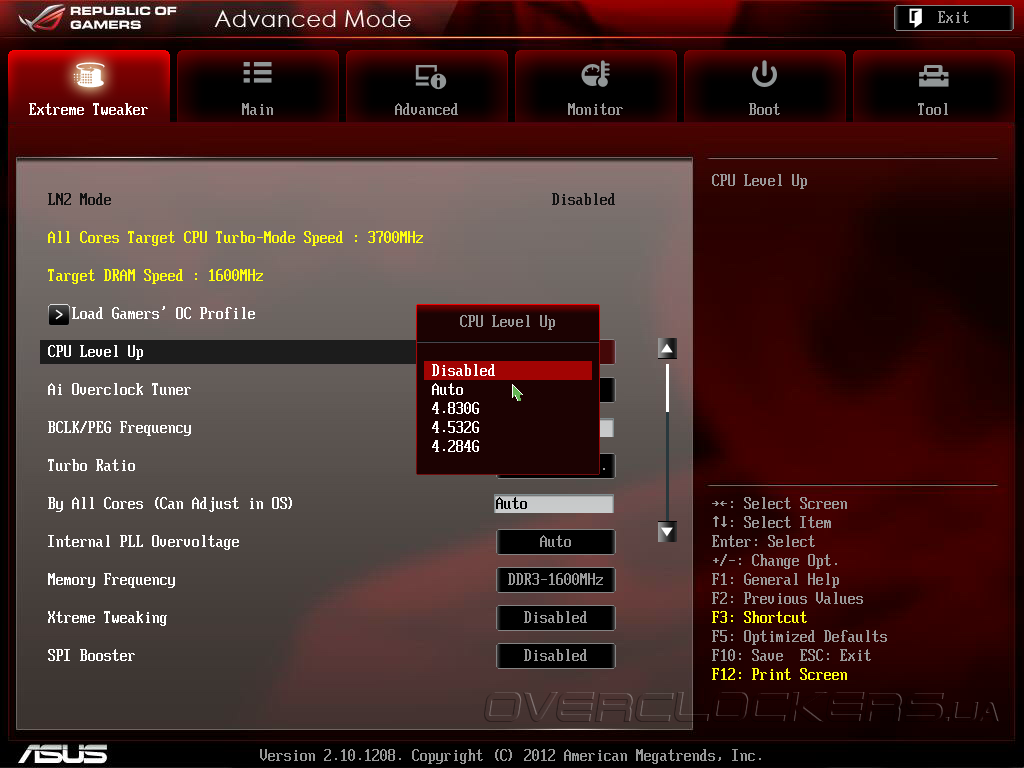Select Ai Overclock Tuner row label
This screenshot has width=1024, height=768.
coord(119,390)
